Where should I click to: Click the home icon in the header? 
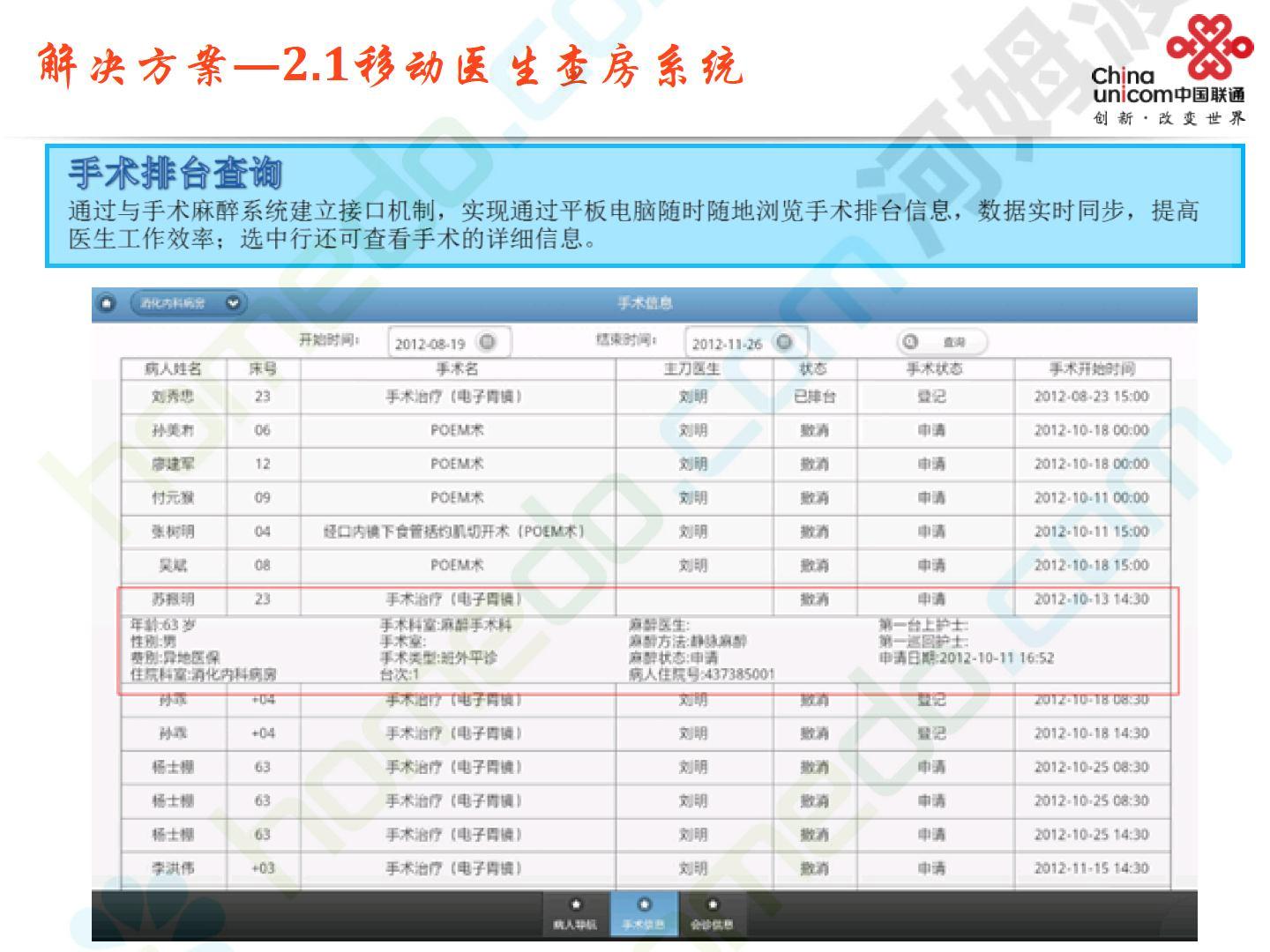107,303
